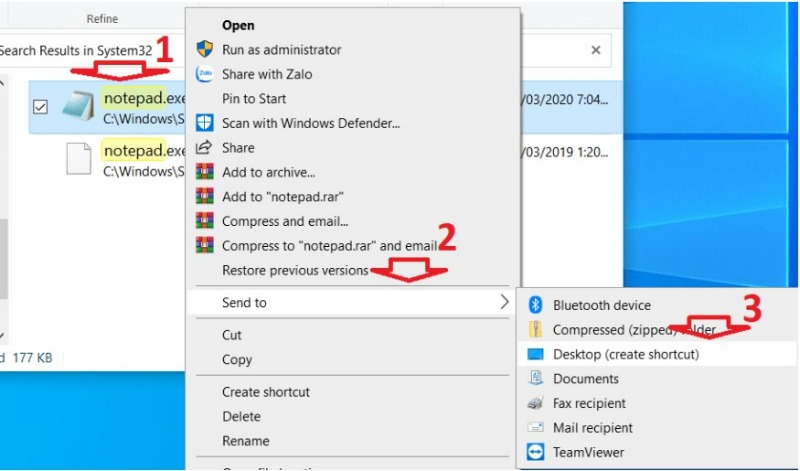Choose Open from the context menu
Screen dimensions: 800x471
coord(238,25)
